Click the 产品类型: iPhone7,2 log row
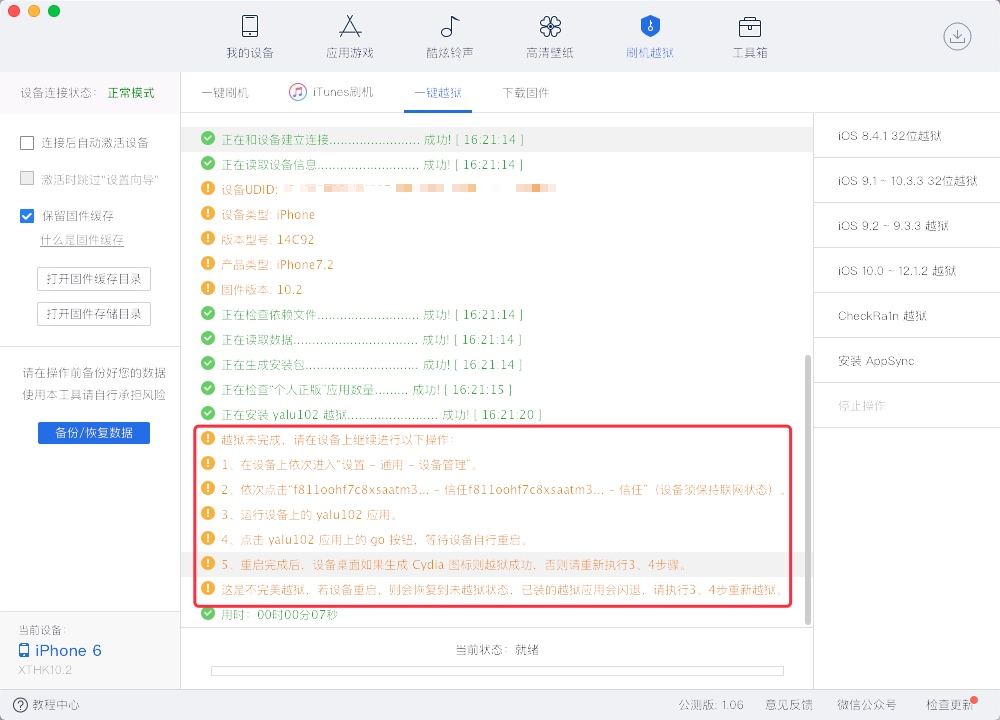1000x720 pixels. click(x=497, y=264)
